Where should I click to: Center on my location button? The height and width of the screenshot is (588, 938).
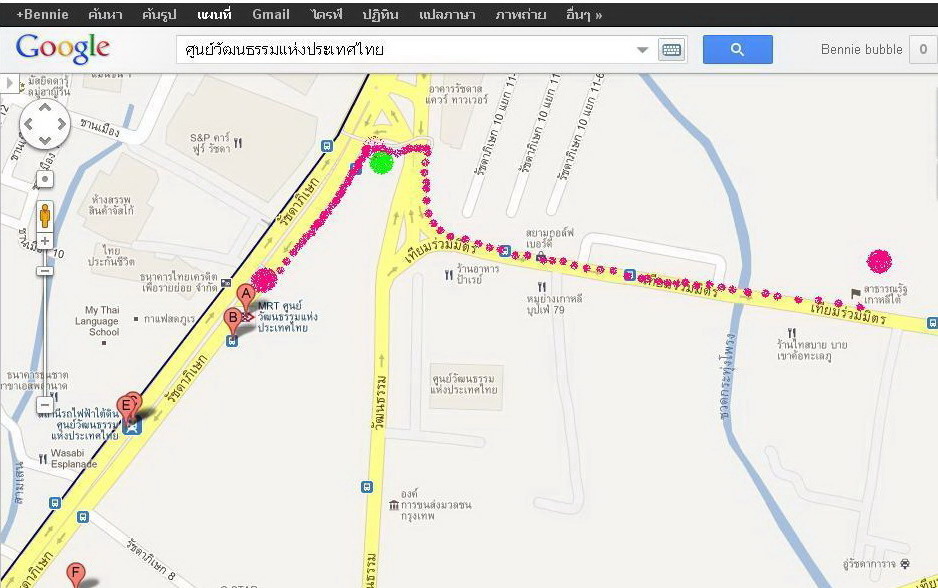pos(45,179)
